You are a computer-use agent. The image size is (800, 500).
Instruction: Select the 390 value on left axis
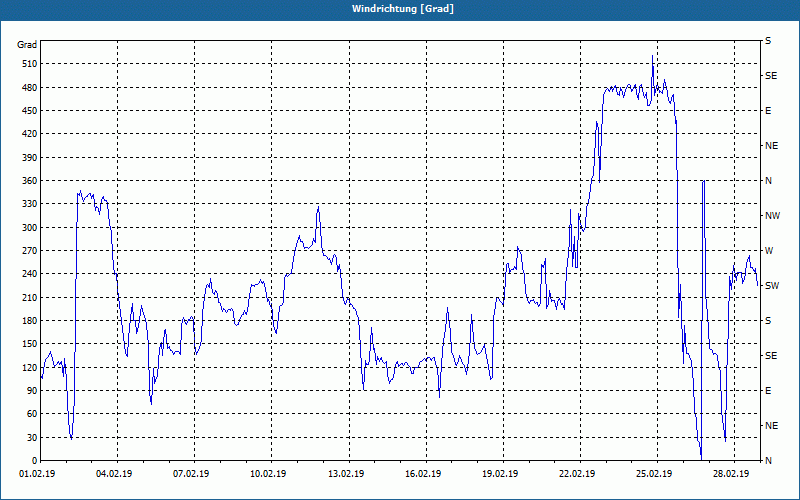[30, 158]
